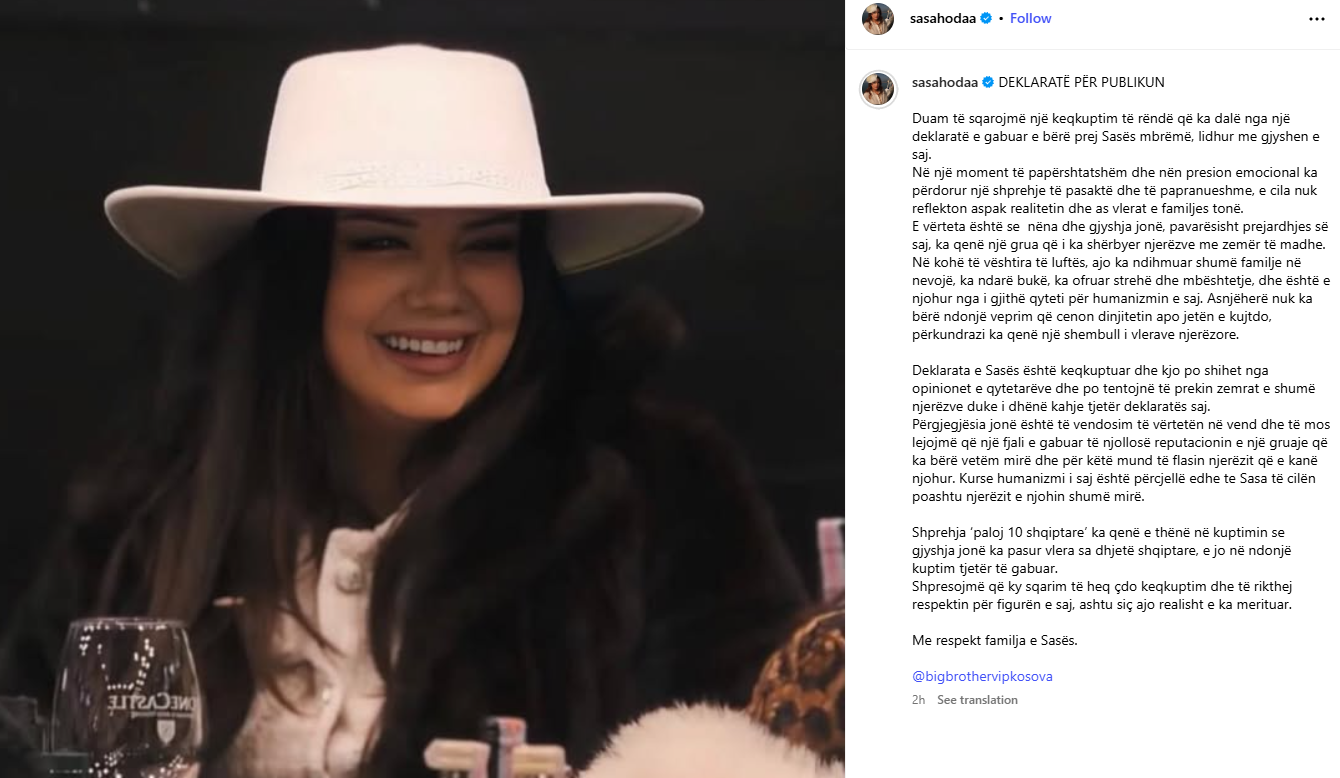The image size is (1340, 778).
Task: Open sasahodaa username in the post header
Action: pos(944,19)
